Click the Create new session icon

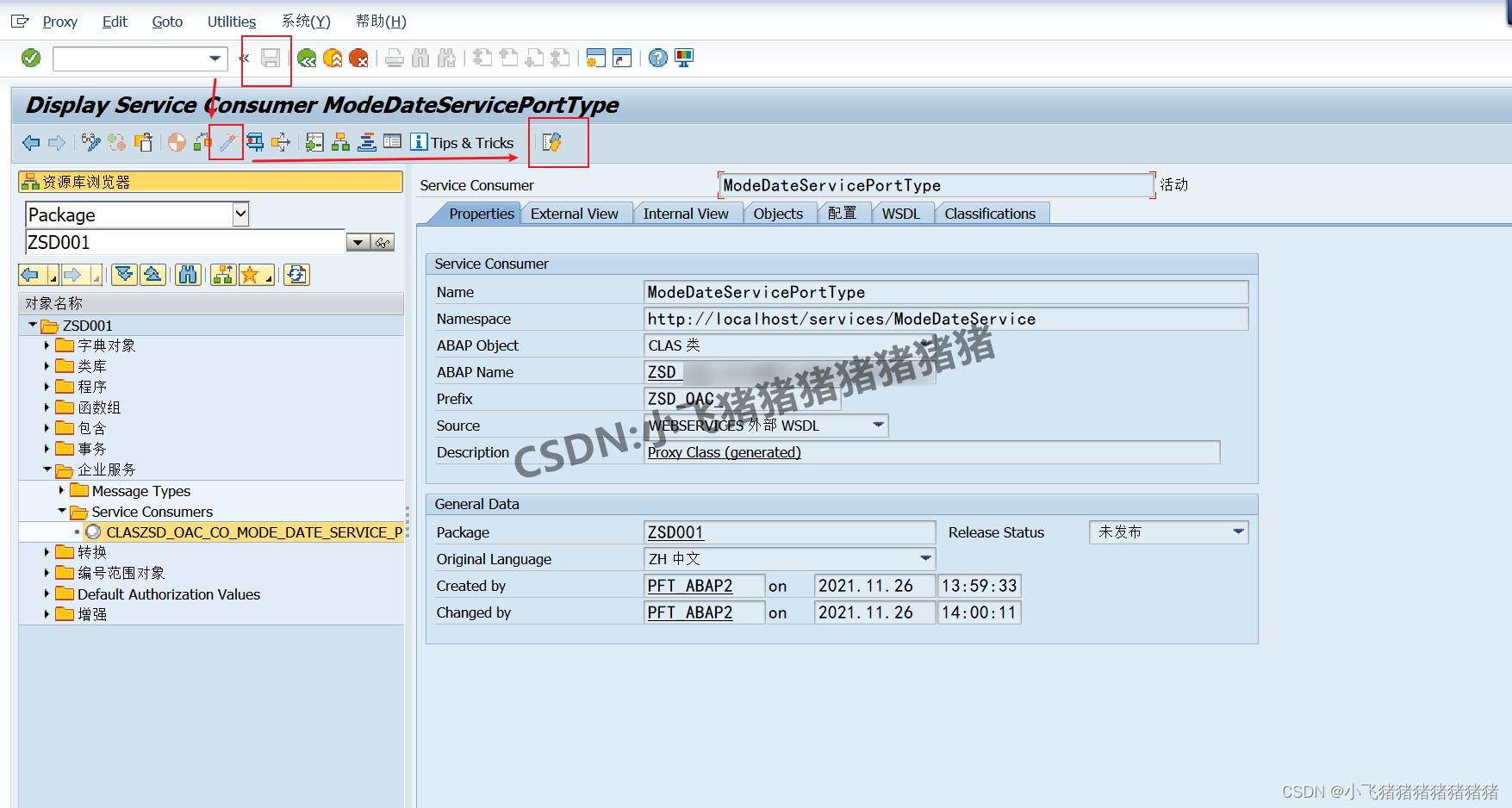595,58
